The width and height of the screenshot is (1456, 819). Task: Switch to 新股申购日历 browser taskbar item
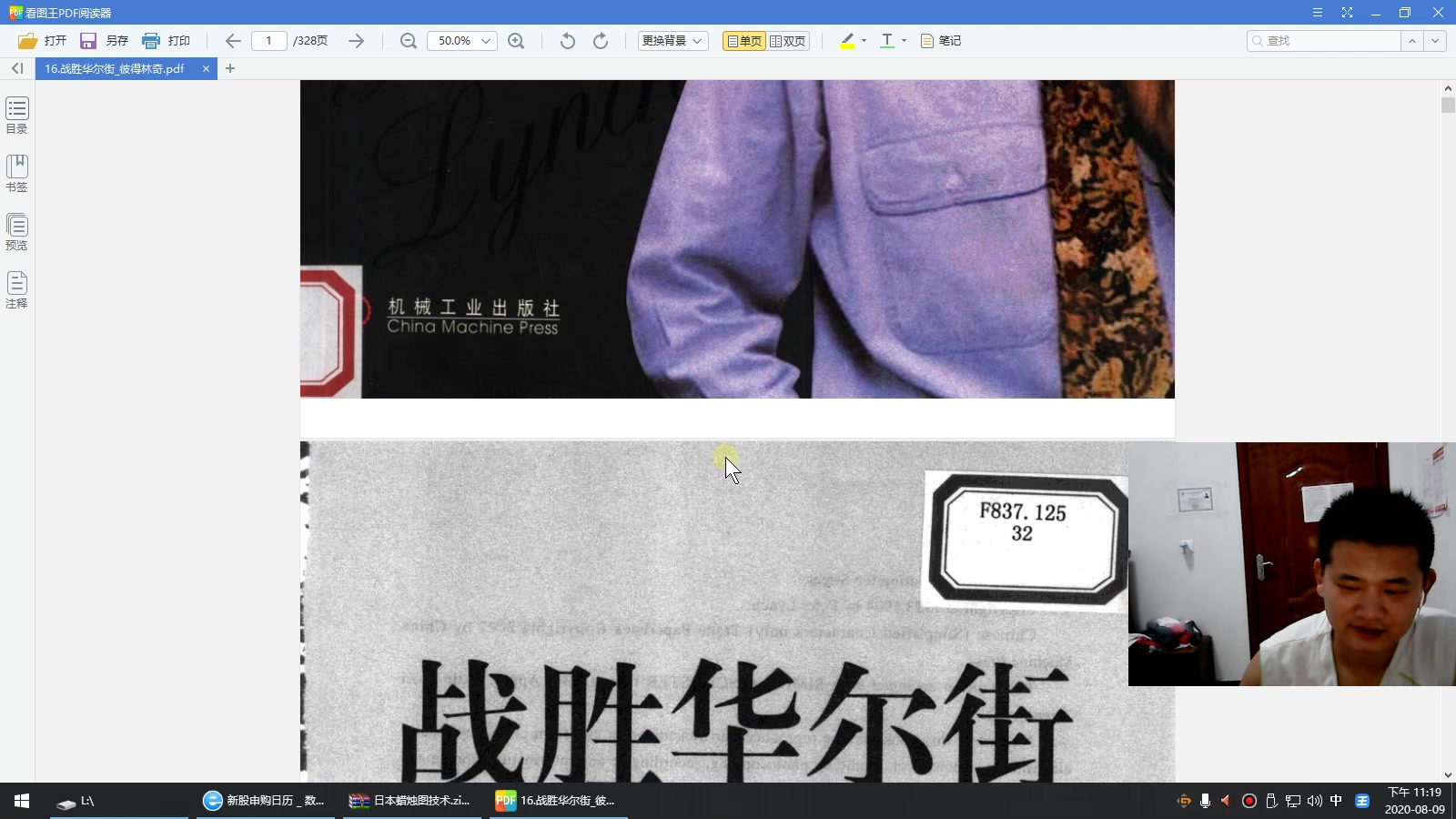265,801
